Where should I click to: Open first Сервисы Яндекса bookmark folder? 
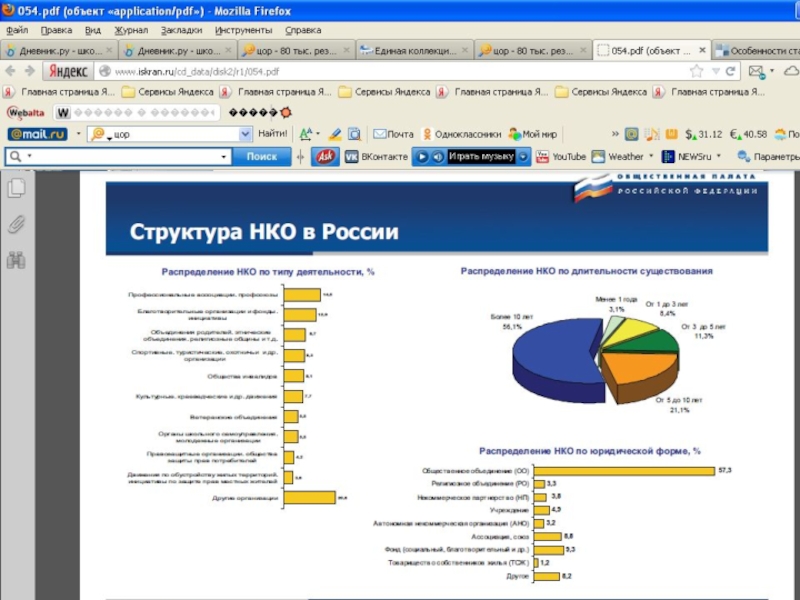pos(168,92)
